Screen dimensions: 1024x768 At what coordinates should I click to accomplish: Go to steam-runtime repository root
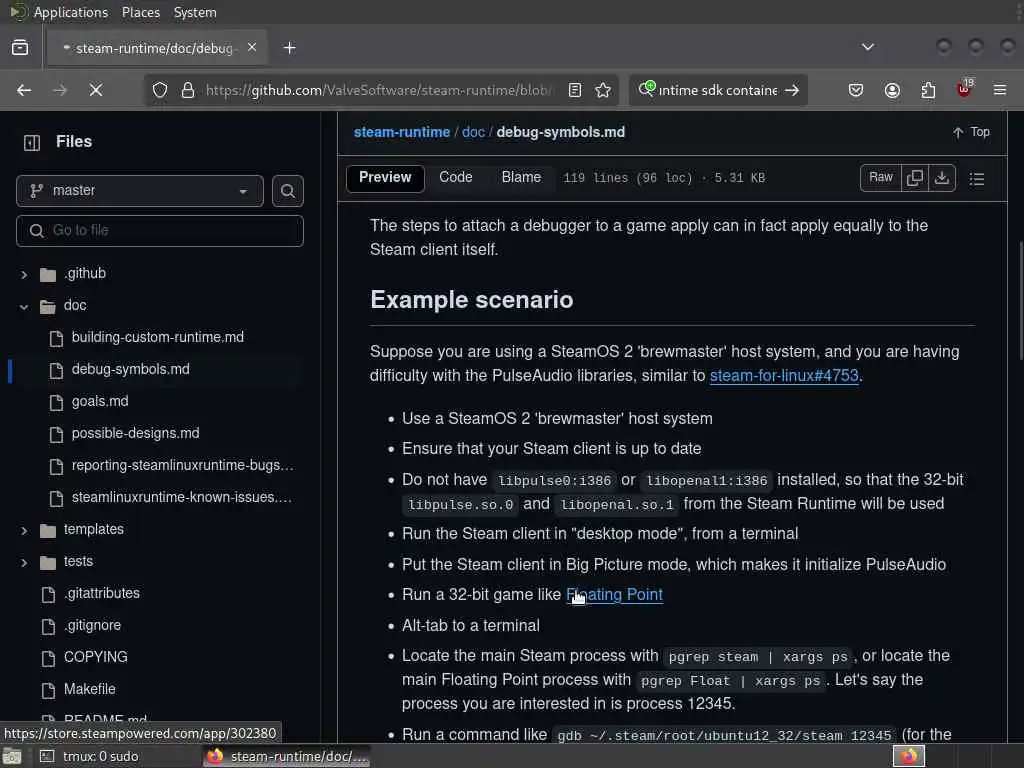pyautogui.click(x=402, y=132)
